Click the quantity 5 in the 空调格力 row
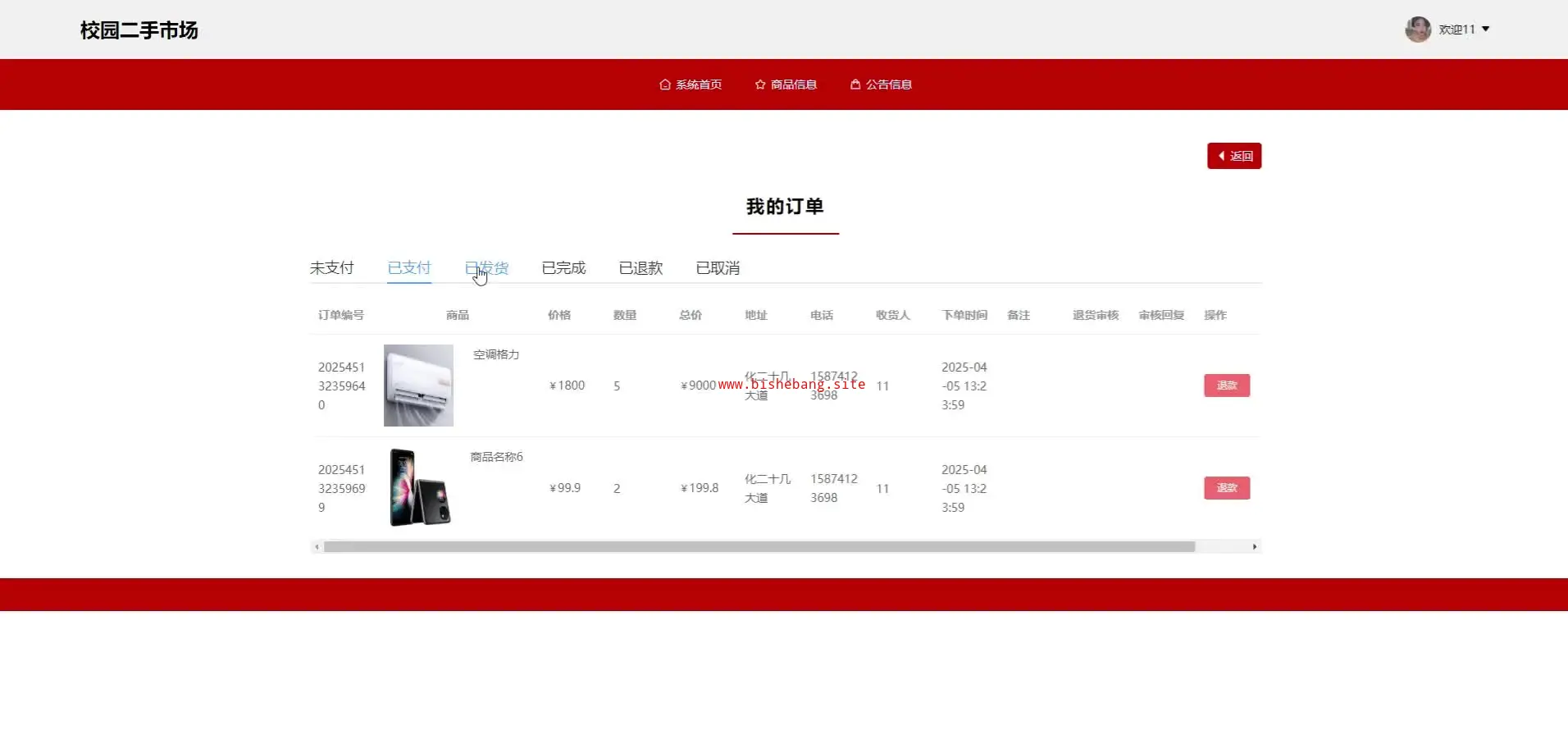The width and height of the screenshot is (1568, 753). pyautogui.click(x=617, y=386)
